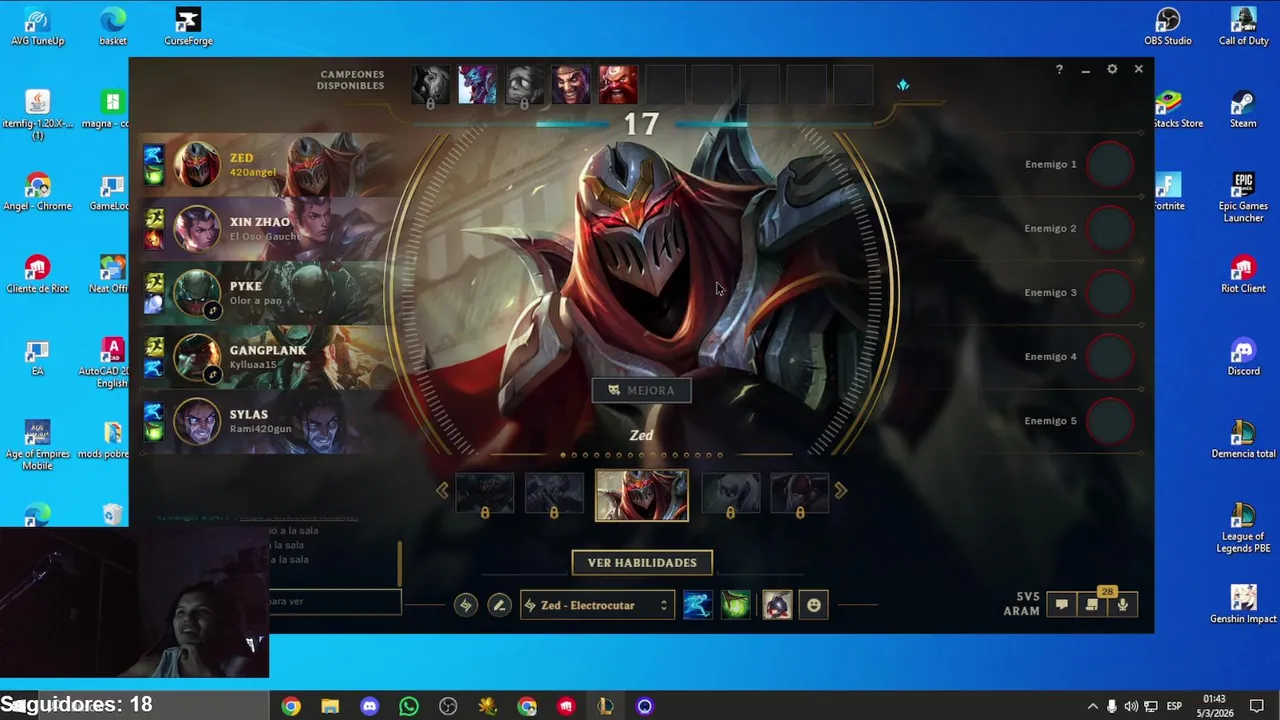Screen dimensions: 1280x720
Task: Request swap with Pyke via swap icon
Action: pos(212,311)
